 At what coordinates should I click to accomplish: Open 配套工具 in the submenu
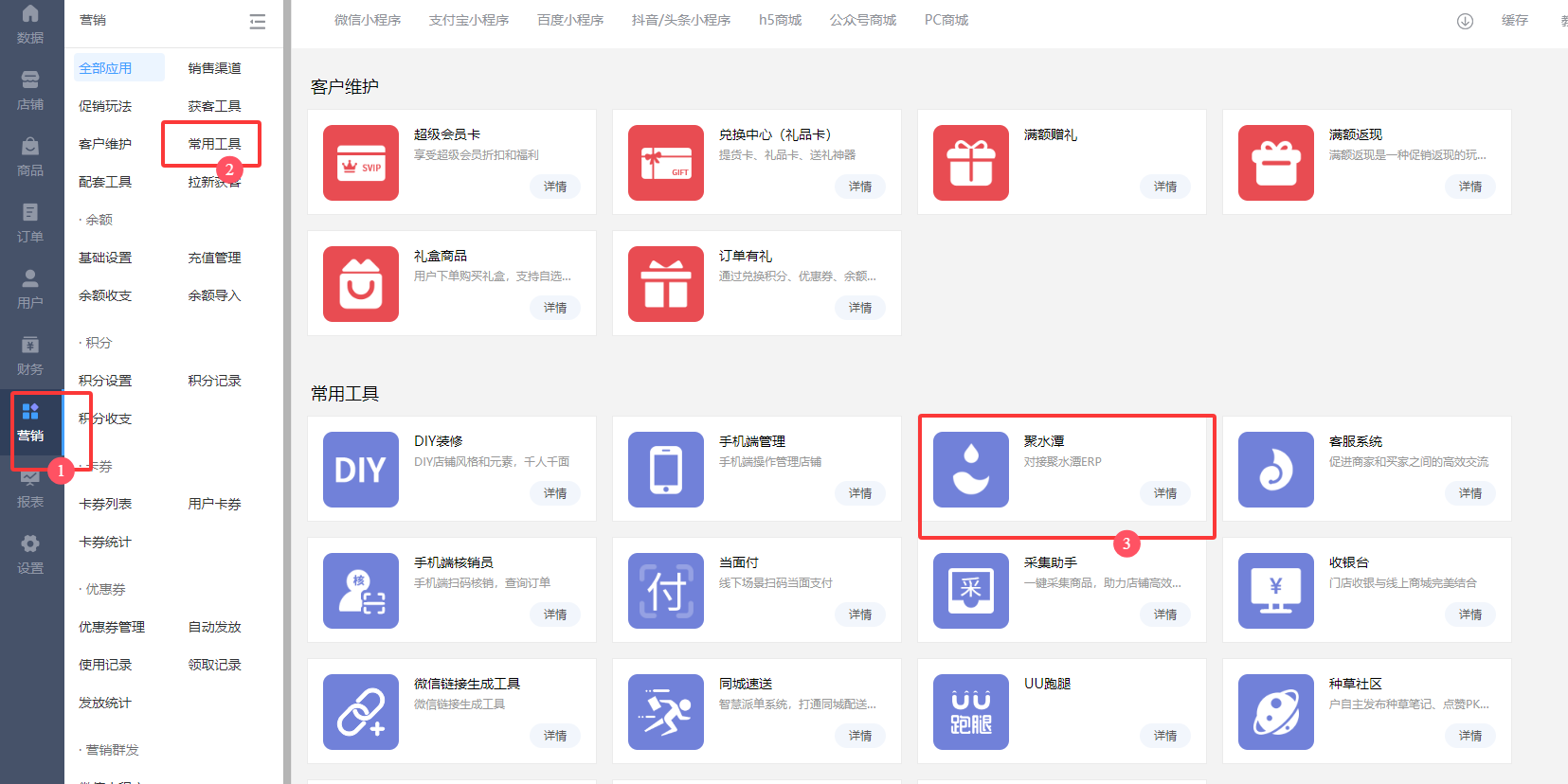[105, 182]
